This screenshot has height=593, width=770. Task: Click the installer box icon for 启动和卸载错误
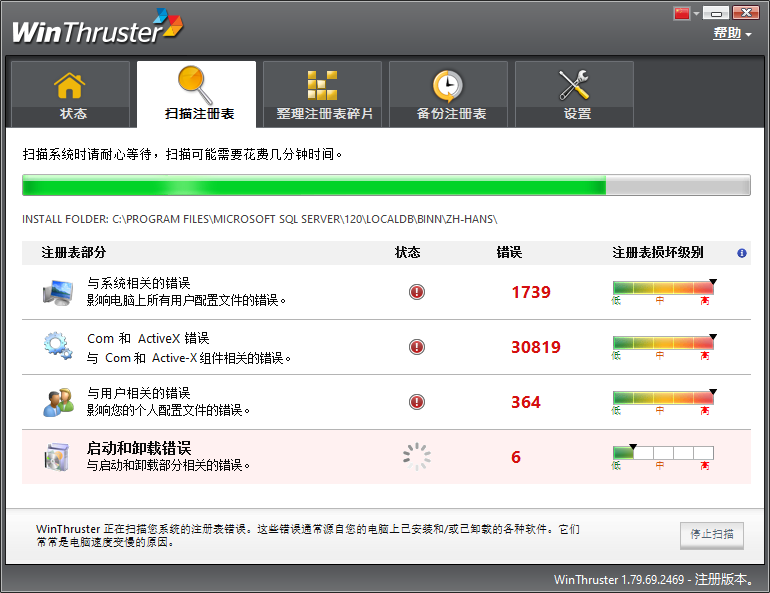57,457
